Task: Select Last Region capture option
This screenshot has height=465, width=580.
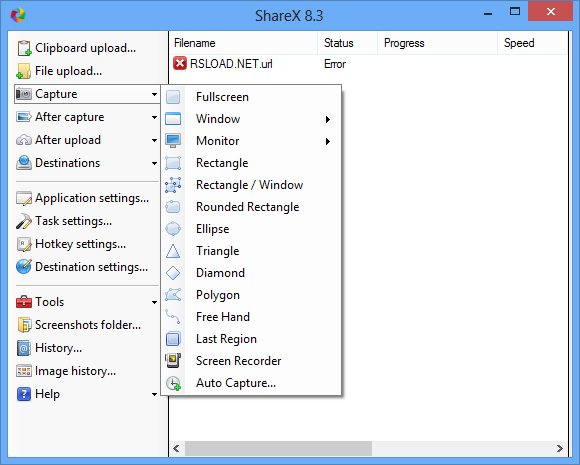Action: [251, 338]
